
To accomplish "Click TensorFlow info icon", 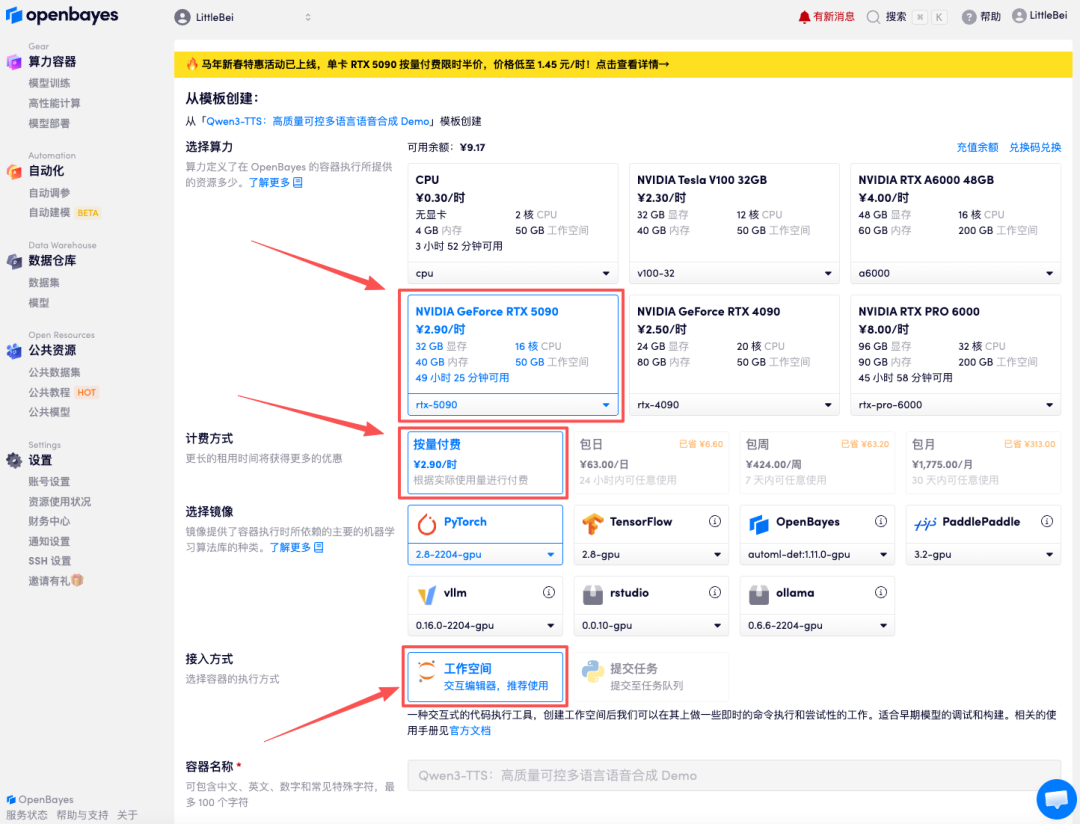I will [x=715, y=522].
